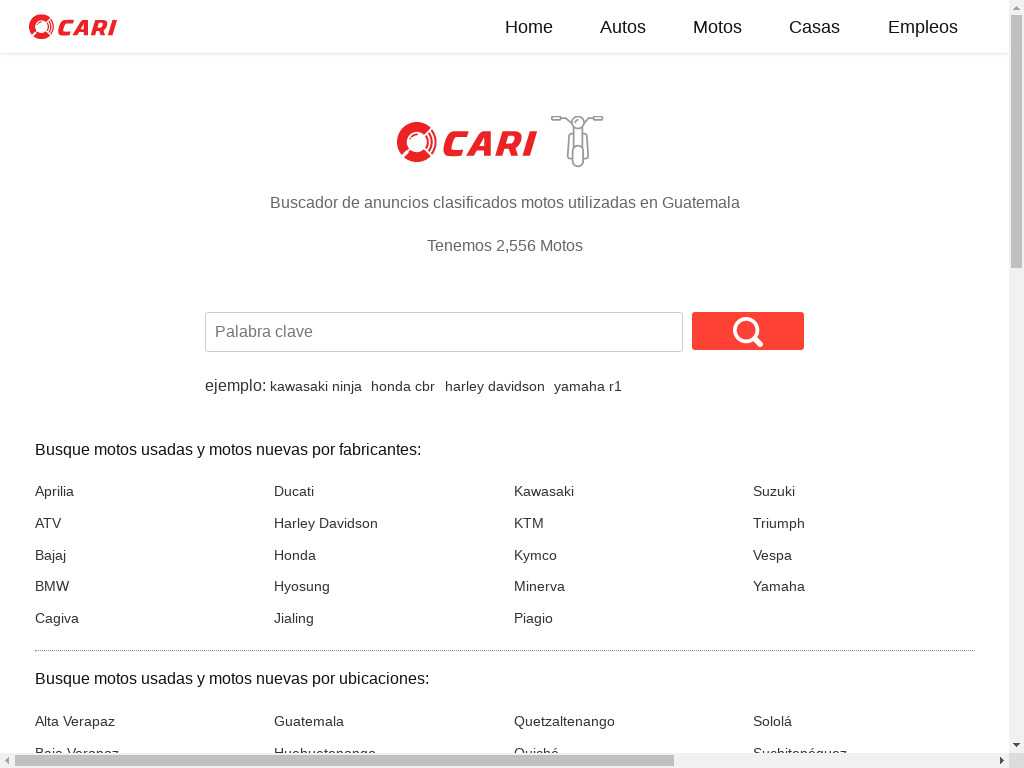Try the honda cbr example search
Viewport: 1024px width, 768px height.
point(402,387)
